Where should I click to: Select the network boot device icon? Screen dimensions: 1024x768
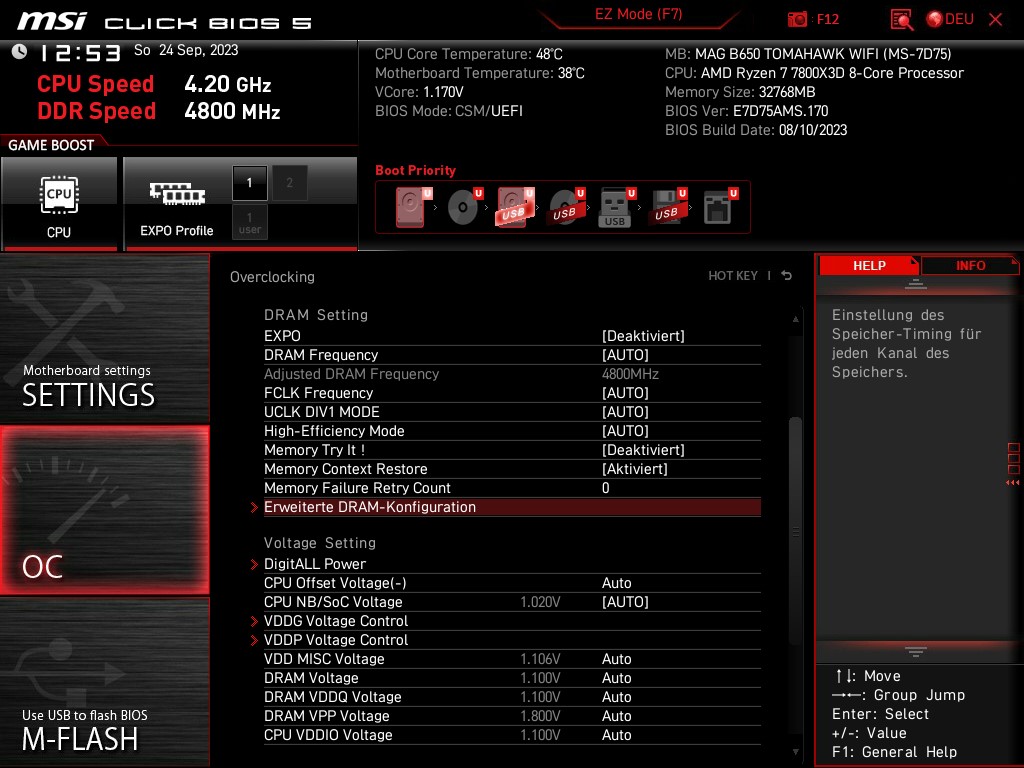click(x=720, y=207)
